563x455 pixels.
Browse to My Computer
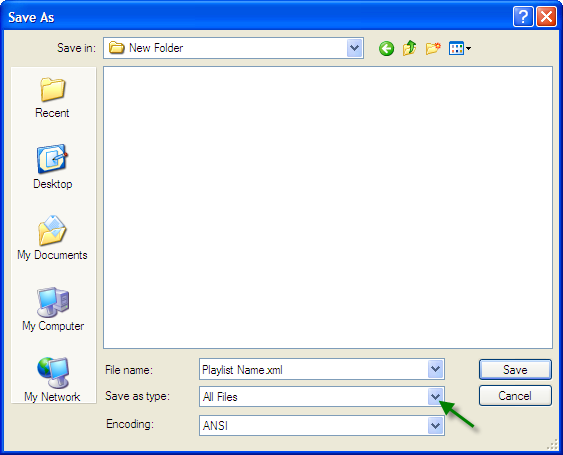coord(53,309)
